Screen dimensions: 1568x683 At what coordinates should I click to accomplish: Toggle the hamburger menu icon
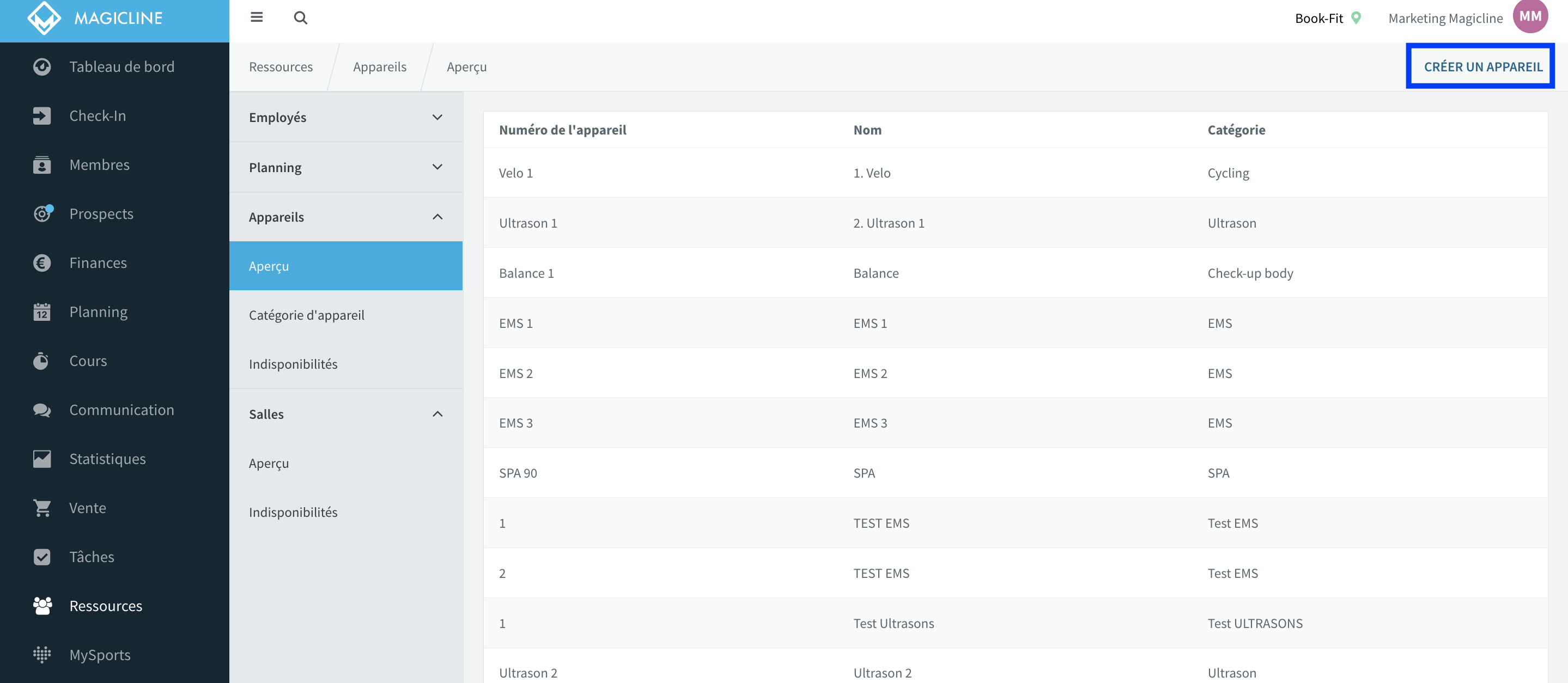point(257,17)
